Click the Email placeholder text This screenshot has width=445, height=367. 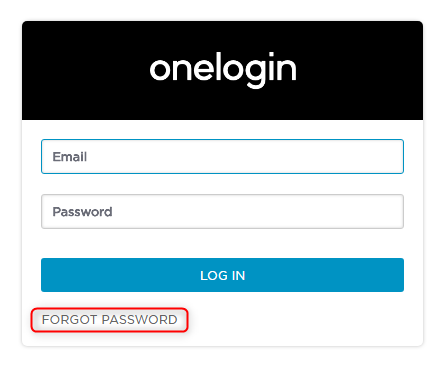point(70,157)
